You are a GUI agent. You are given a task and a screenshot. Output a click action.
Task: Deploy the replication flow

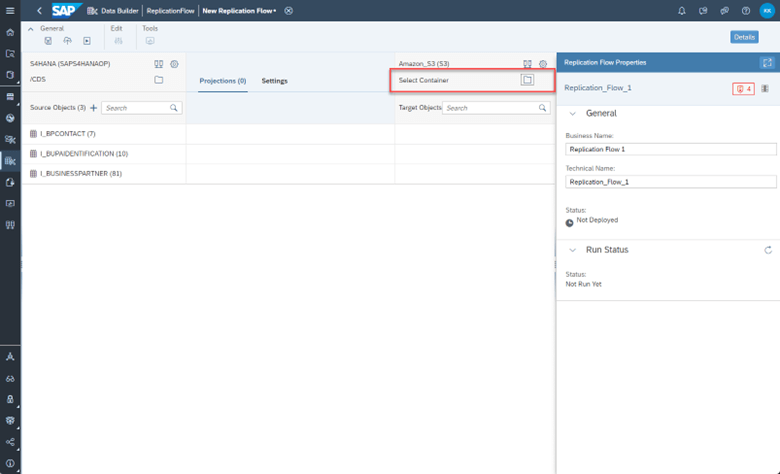pos(67,41)
